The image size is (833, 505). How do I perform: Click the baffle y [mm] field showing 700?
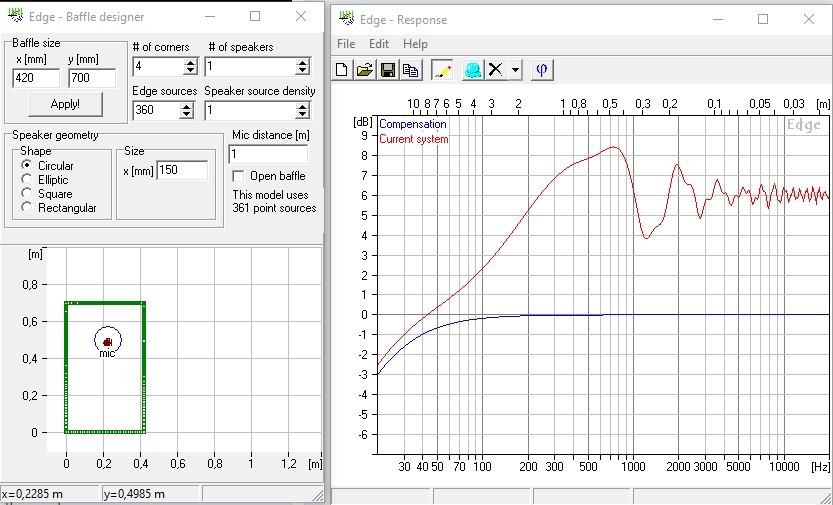click(x=92, y=78)
